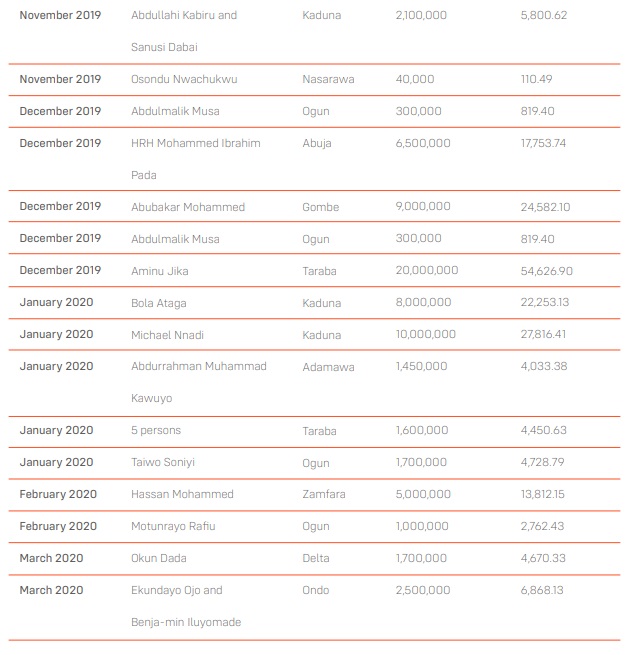The image size is (625, 655).
Task: Click the Michael Nnadi entry
Action: point(167,335)
